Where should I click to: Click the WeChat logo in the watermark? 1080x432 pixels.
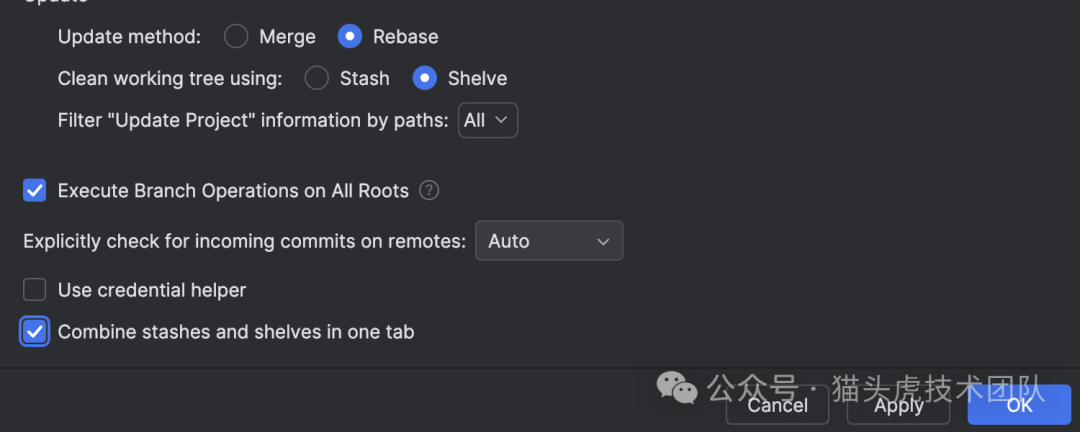click(675, 387)
